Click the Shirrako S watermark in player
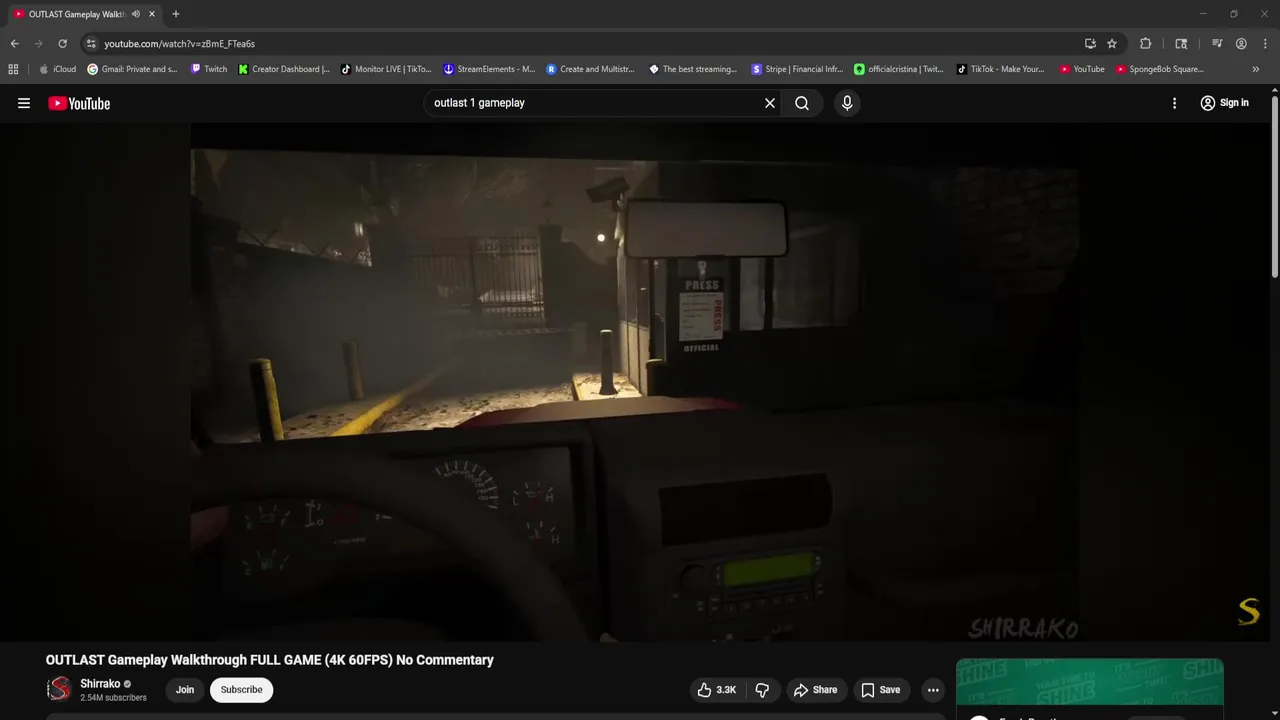This screenshot has height=720, width=1280. click(1249, 611)
